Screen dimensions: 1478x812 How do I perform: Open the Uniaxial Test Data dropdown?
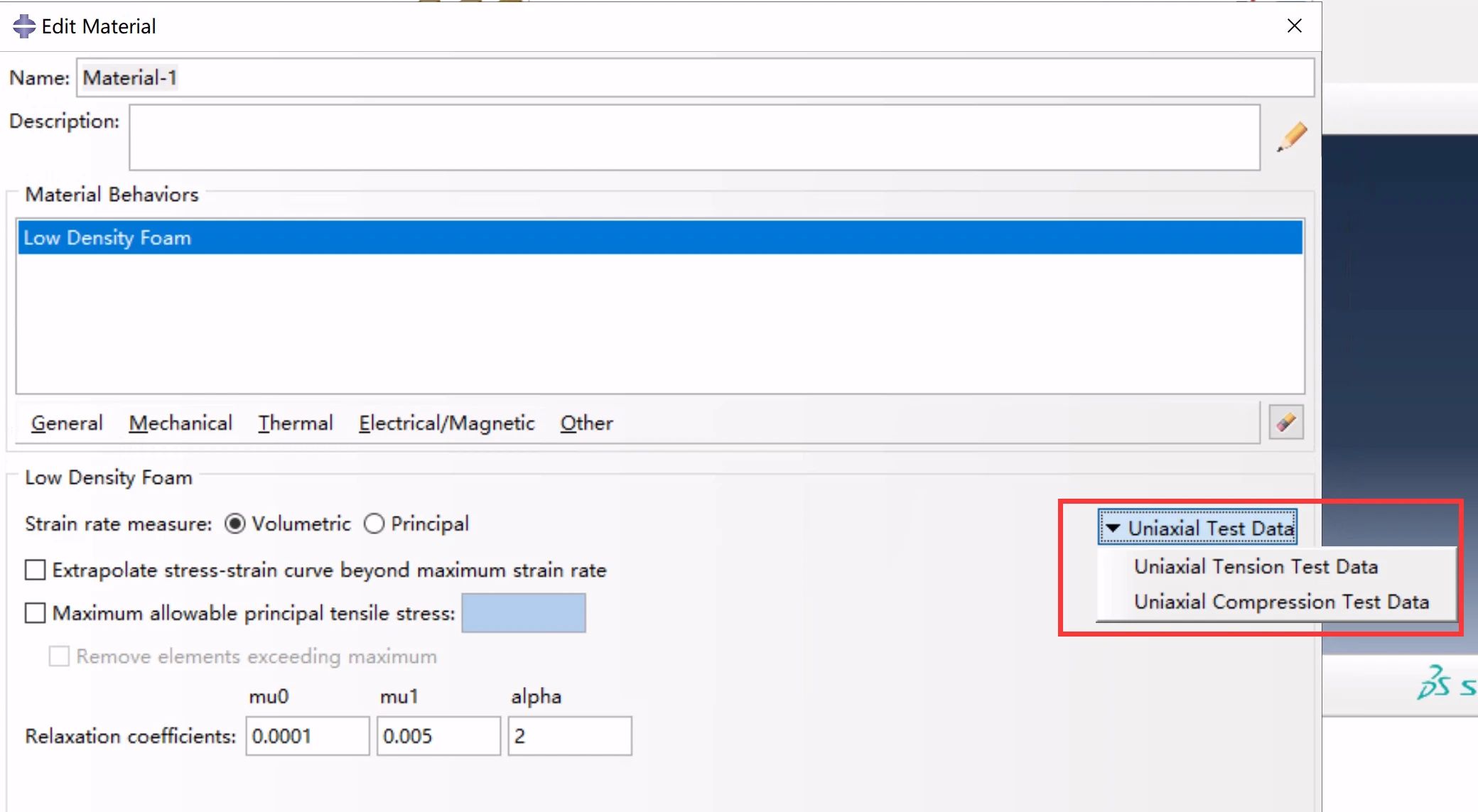(x=1197, y=528)
